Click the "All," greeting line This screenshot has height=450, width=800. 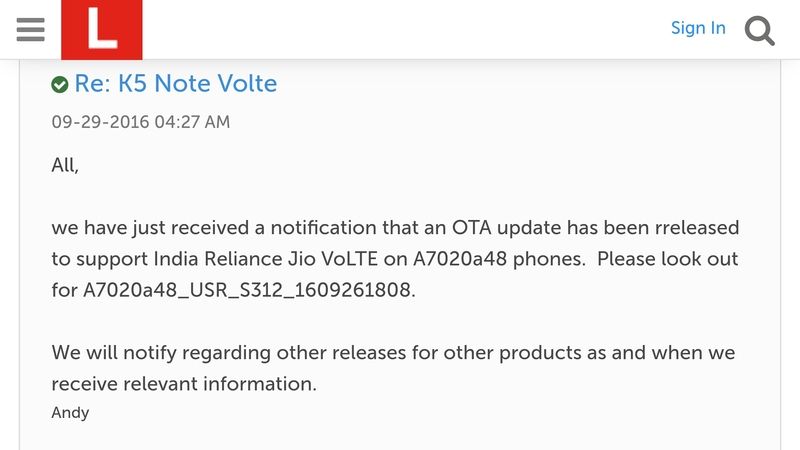point(65,165)
